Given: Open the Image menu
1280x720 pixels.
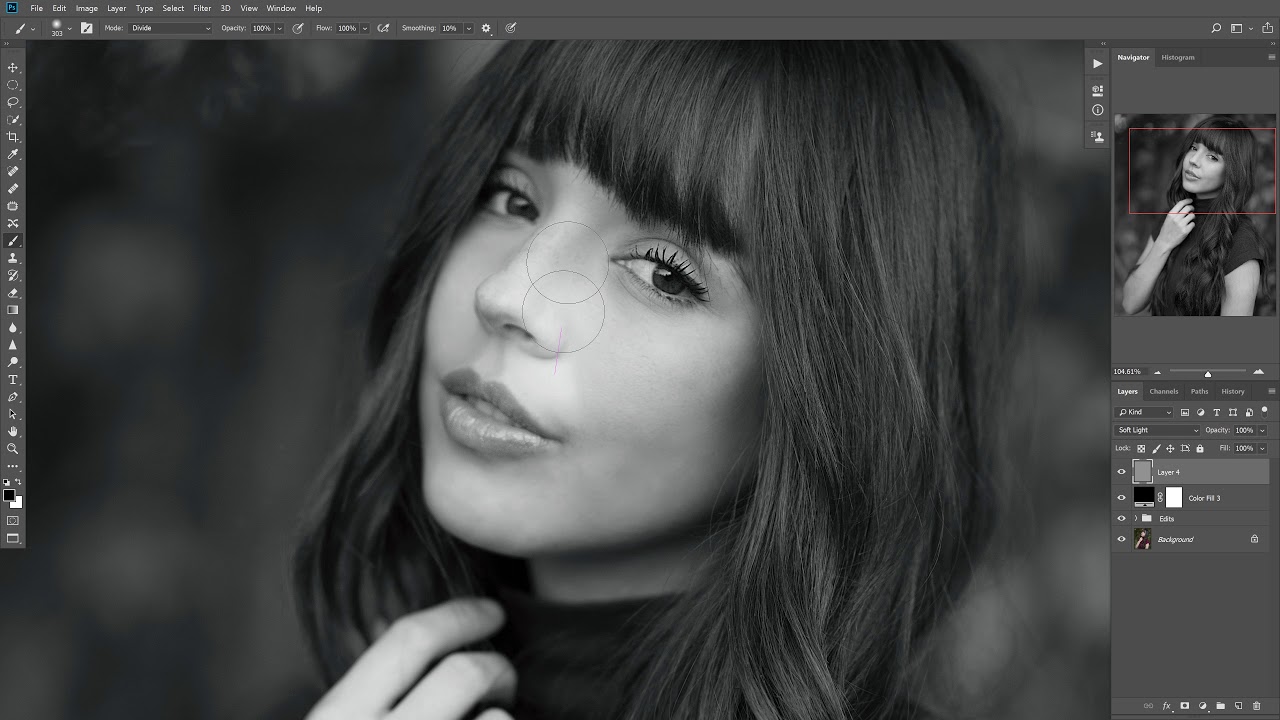Looking at the screenshot, I should [x=87, y=8].
